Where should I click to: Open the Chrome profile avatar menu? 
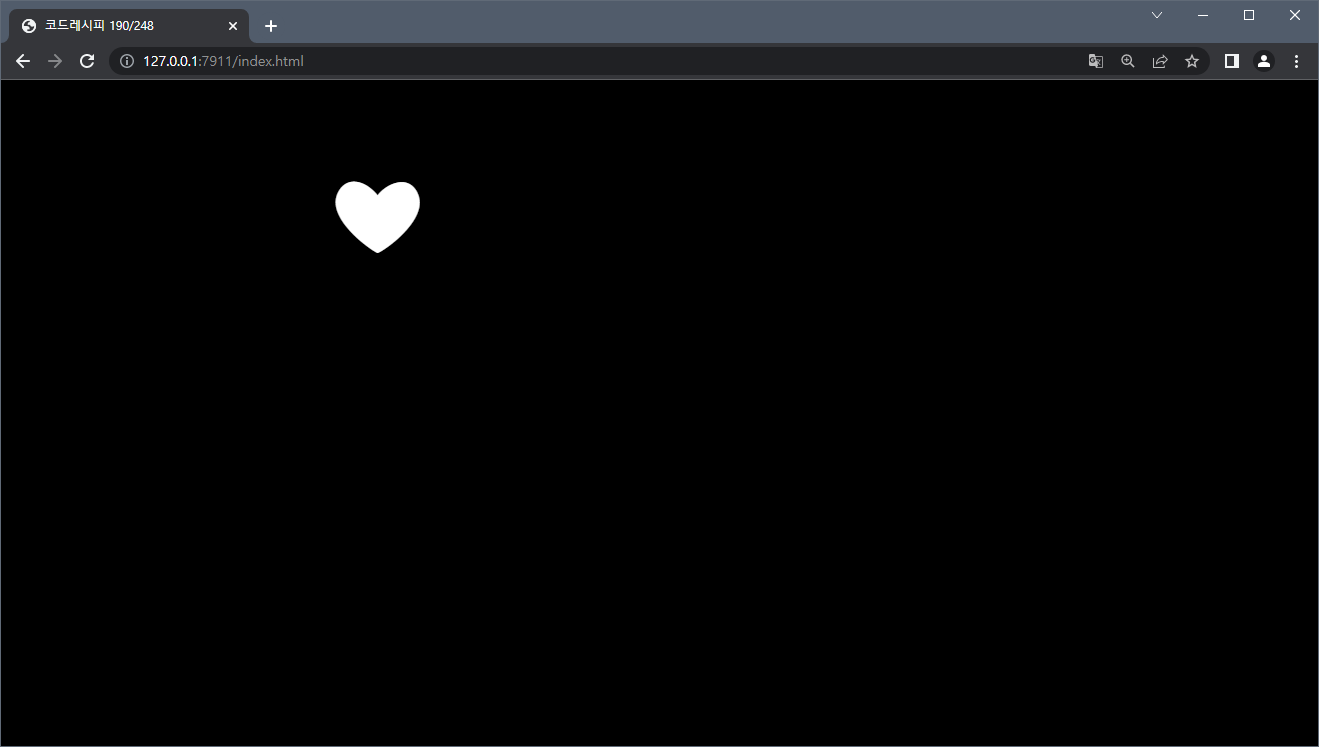pos(1264,61)
